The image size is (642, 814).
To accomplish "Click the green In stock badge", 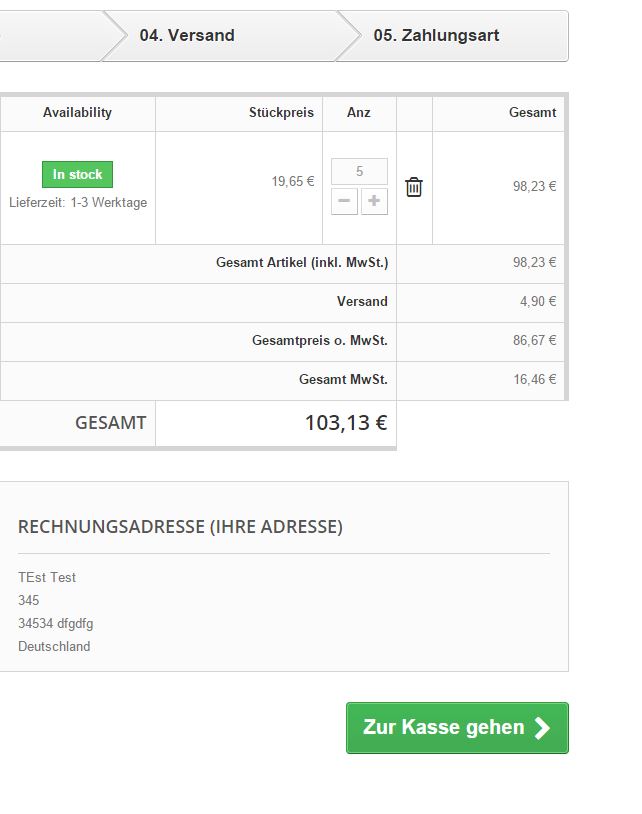I will 78,174.
